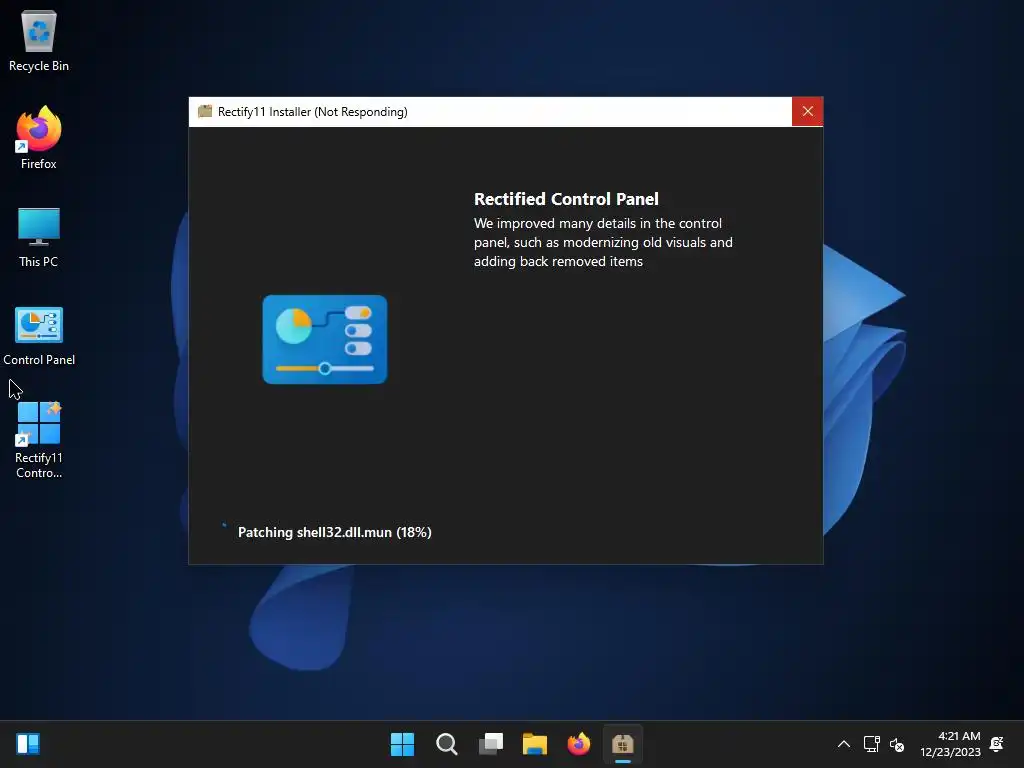Select the This PC desktop icon
Image resolution: width=1024 pixels, height=768 pixels.
tap(39, 237)
